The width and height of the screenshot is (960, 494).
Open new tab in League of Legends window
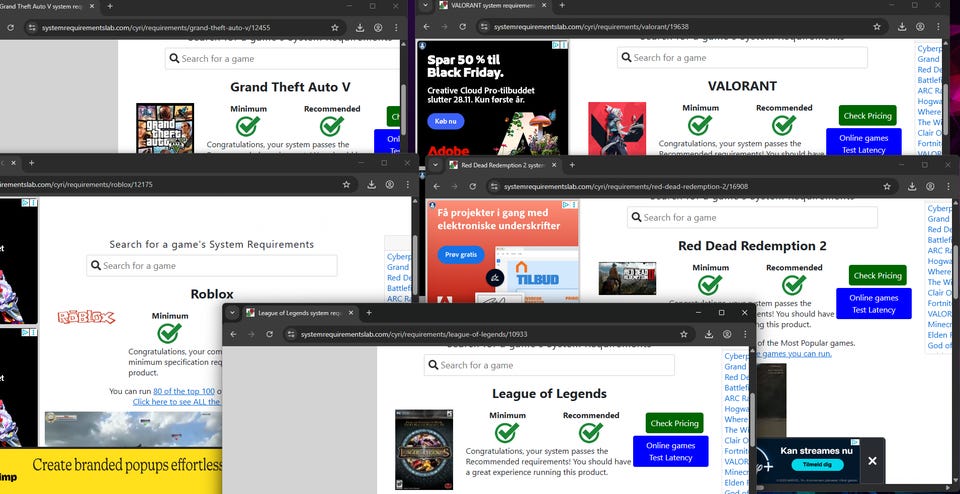click(x=369, y=313)
